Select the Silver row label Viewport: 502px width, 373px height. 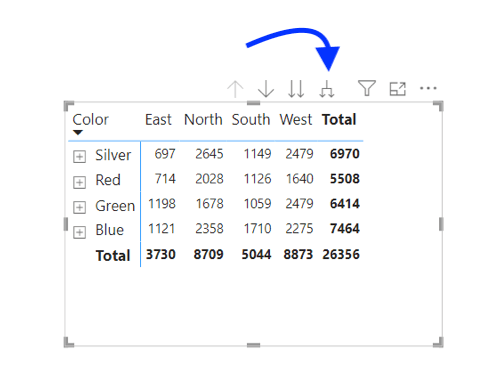[113, 155]
